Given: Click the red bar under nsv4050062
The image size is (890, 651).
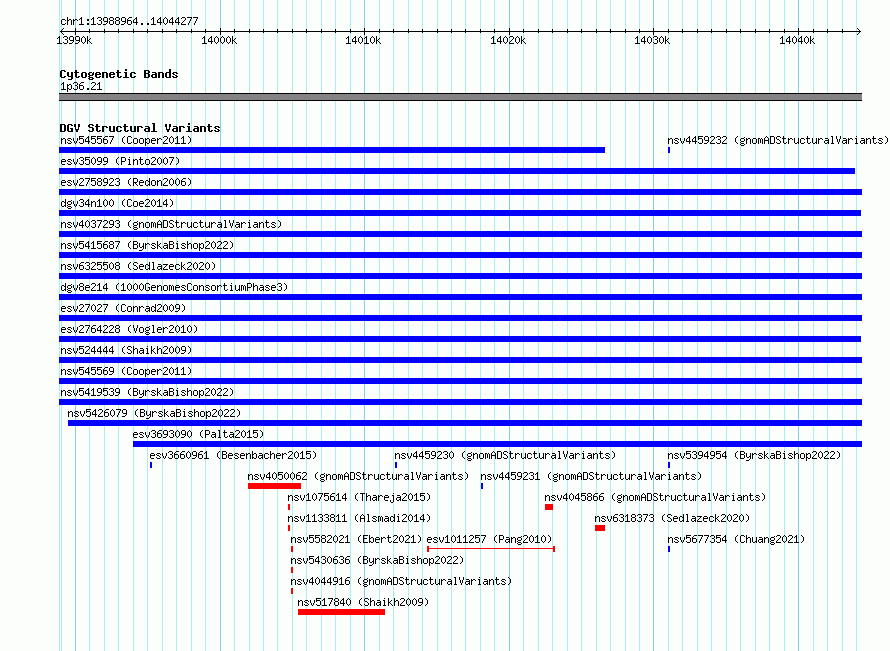Looking at the screenshot, I should pyautogui.click(x=274, y=486).
